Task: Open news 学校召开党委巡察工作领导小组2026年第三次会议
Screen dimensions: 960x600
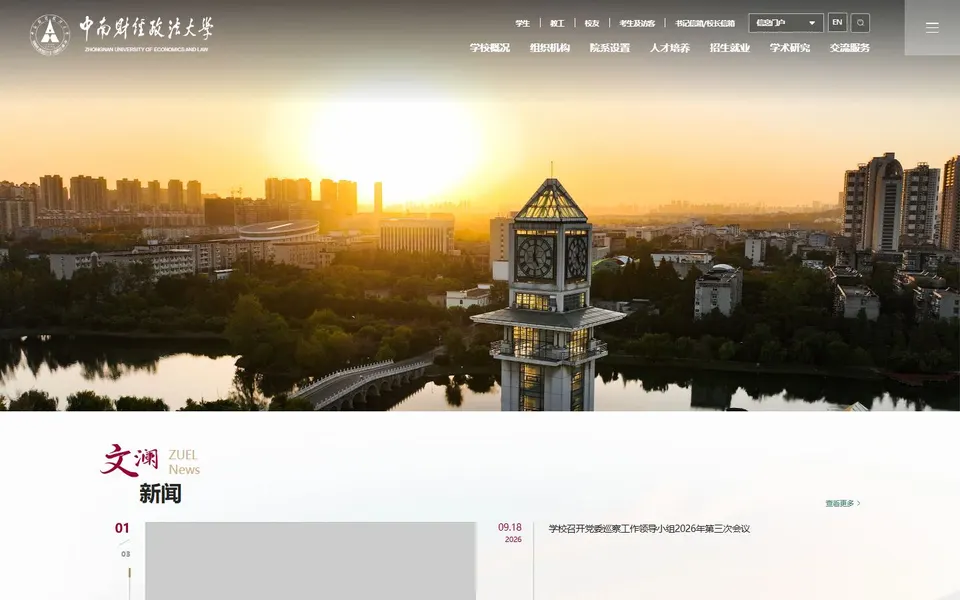Action: click(x=649, y=529)
